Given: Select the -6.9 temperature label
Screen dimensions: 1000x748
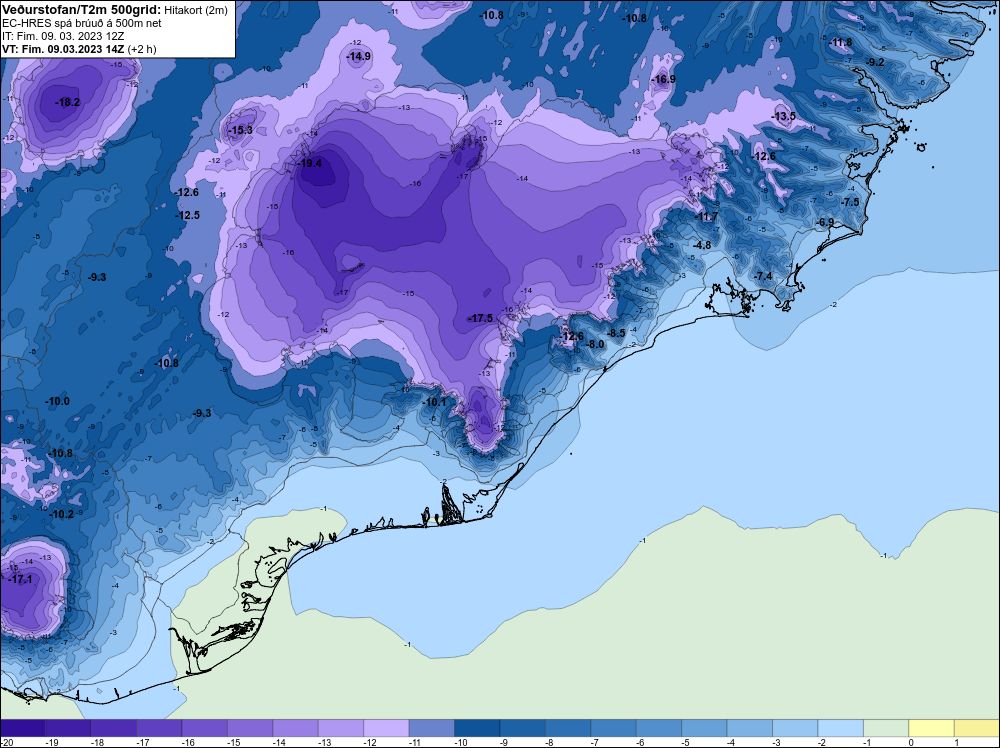Looking at the screenshot, I should click(x=825, y=222).
